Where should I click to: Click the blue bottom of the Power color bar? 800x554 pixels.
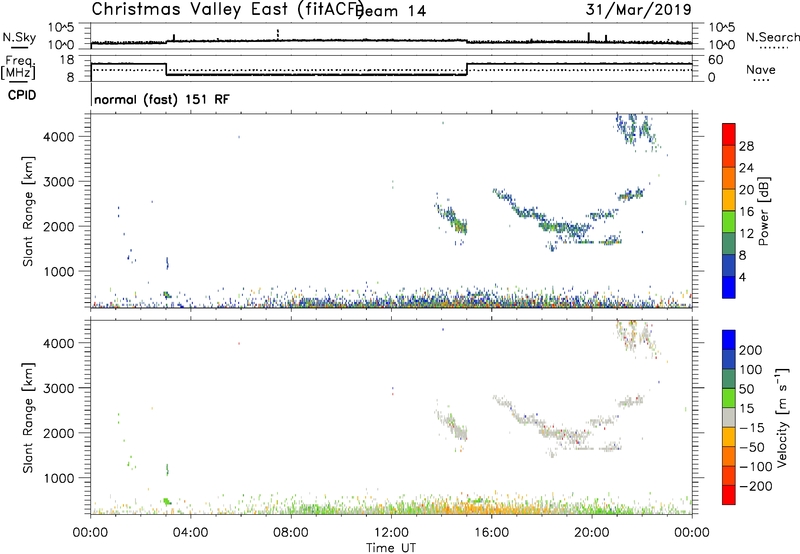[x=729, y=287]
